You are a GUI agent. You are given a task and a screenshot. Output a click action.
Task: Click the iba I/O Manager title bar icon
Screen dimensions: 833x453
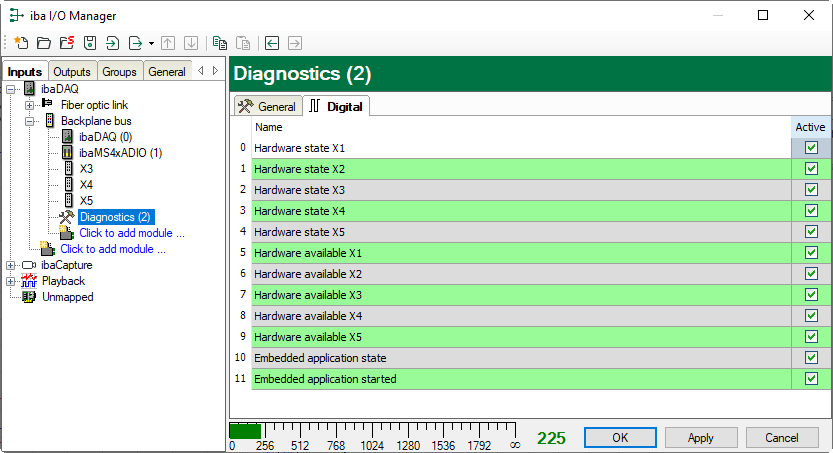click(16, 15)
